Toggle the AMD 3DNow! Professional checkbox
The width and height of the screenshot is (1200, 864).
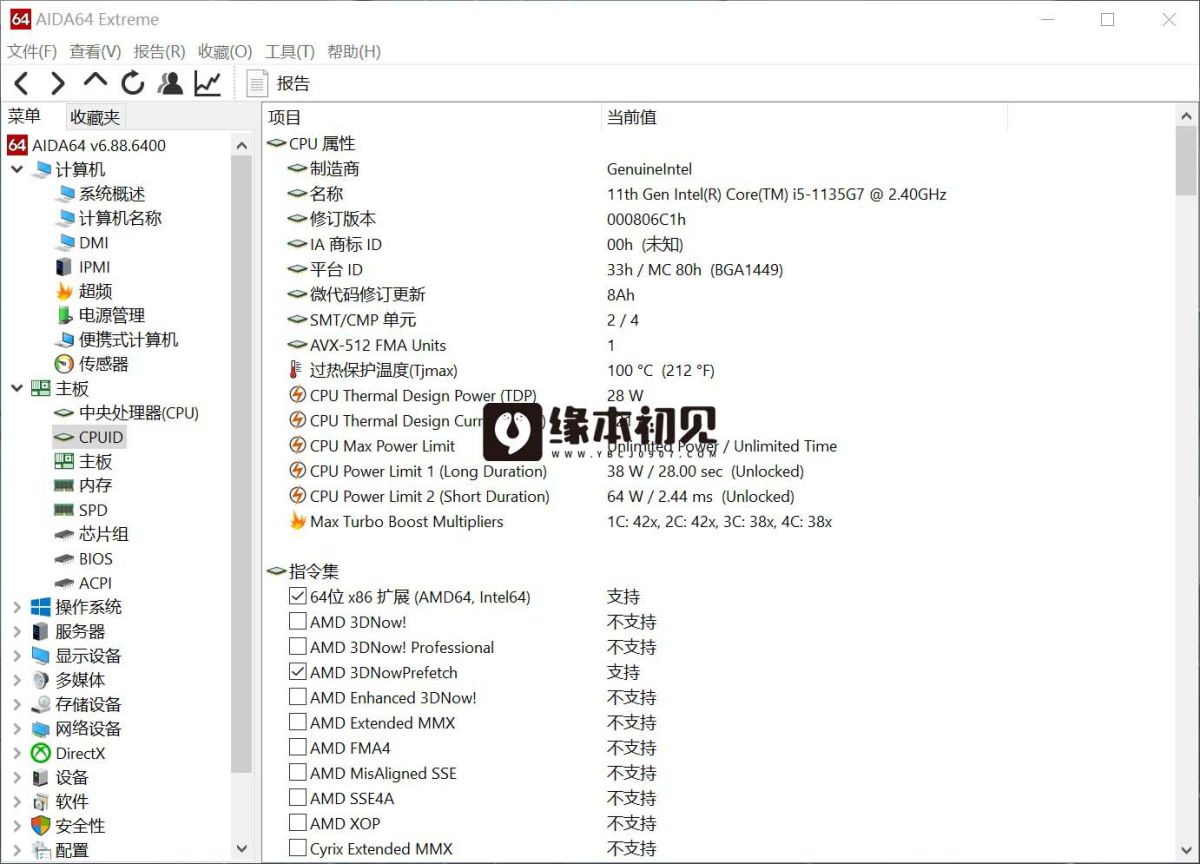pos(297,647)
